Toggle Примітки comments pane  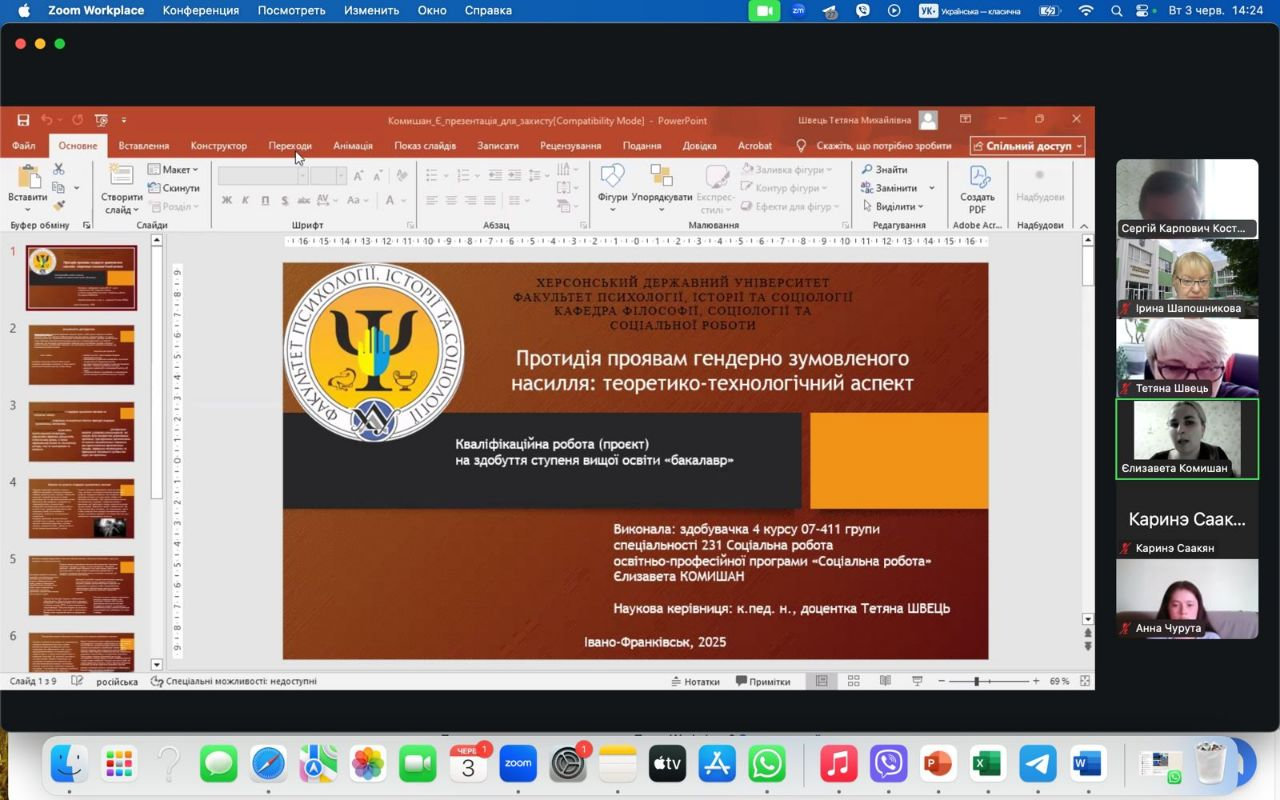(x=763, y=681)
